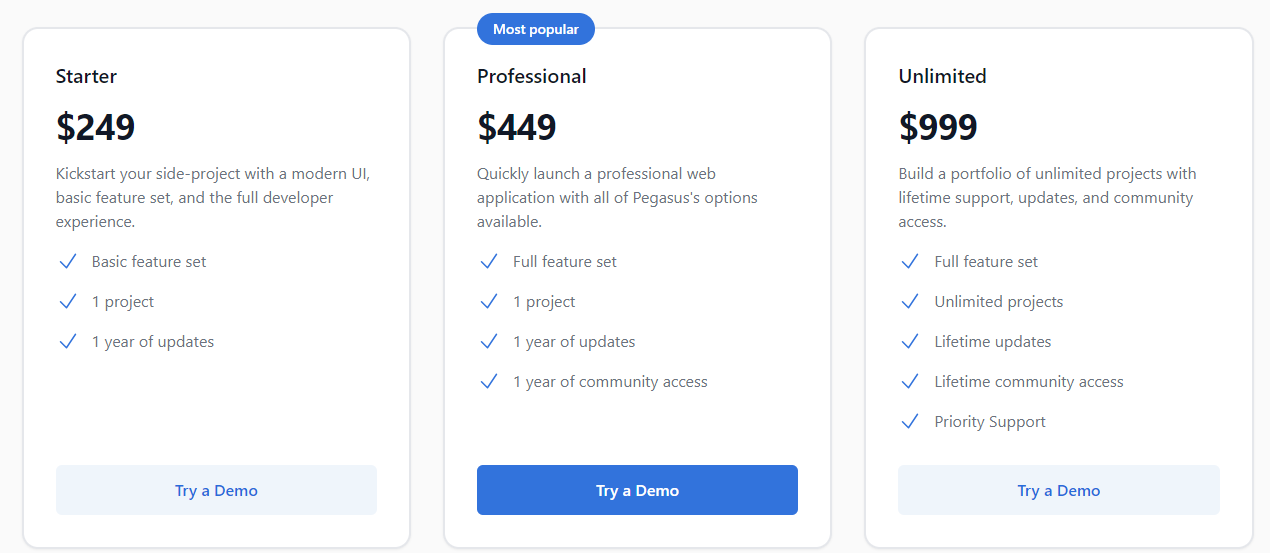Image resolution: width=1270 pixels, height=553 pixels.
Task: Click checkmark next to 1 year of community access
Action: pyautogui.click(x=489, y=382)
